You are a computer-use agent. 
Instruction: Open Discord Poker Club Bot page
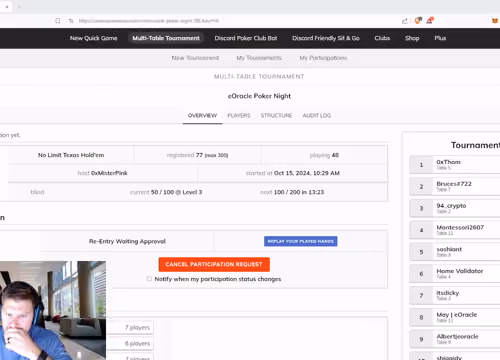pos(246,38)
